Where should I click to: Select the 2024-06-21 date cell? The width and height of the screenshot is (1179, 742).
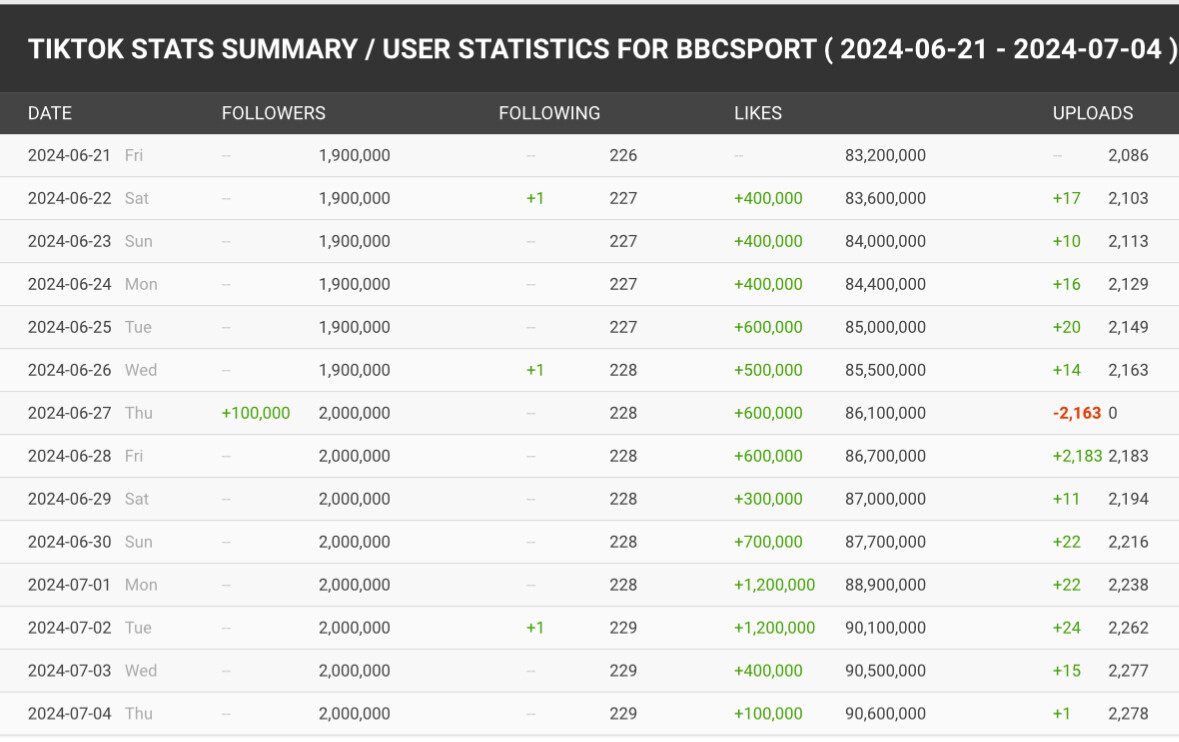[x=69, y=156]
